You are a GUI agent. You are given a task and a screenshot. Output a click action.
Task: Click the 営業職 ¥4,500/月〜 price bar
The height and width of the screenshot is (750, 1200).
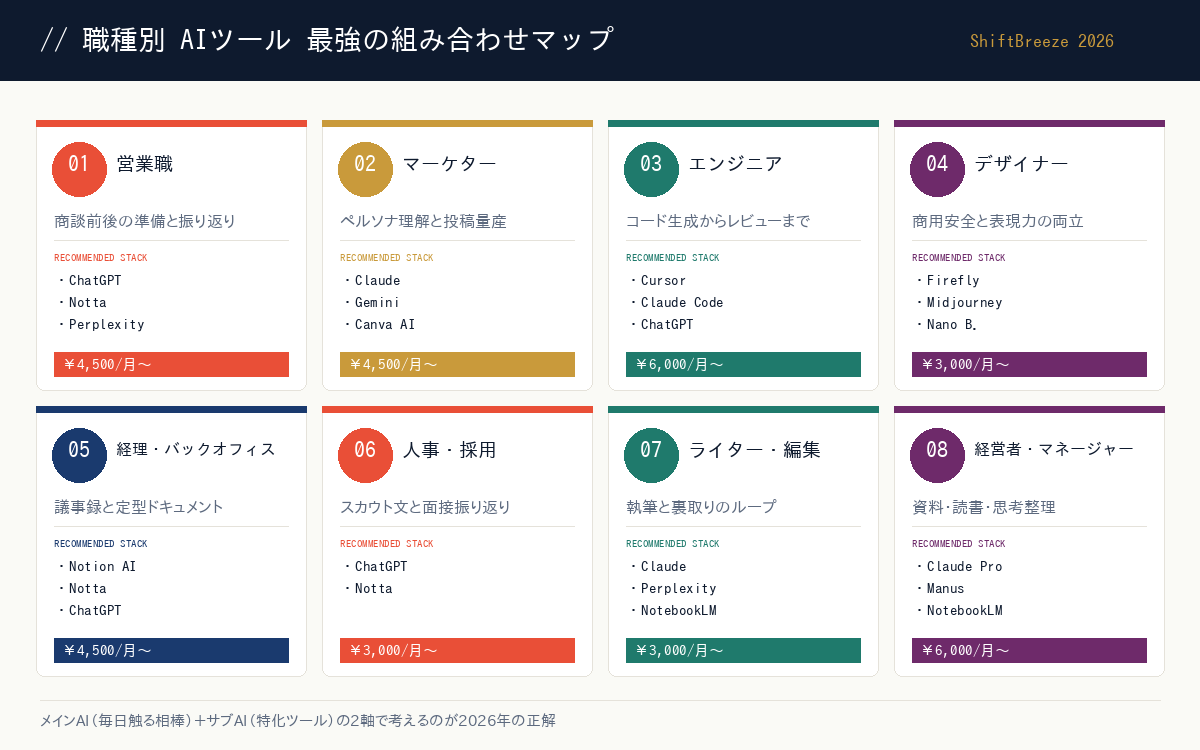tap(171, 364)
